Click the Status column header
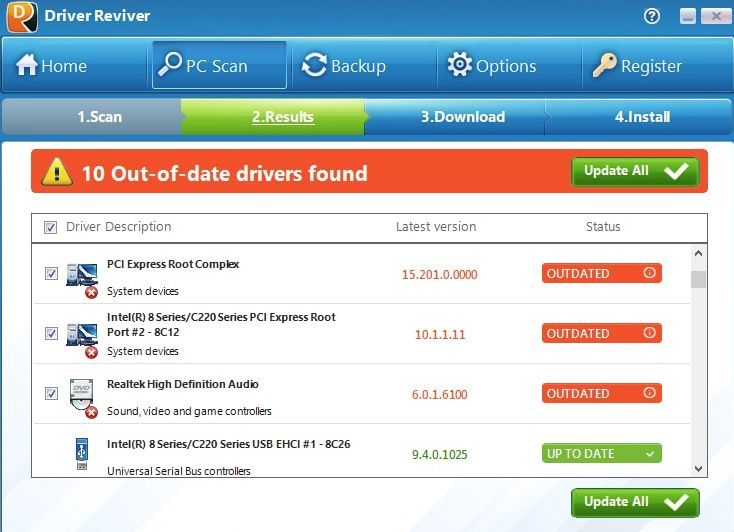 click(603, 227)
